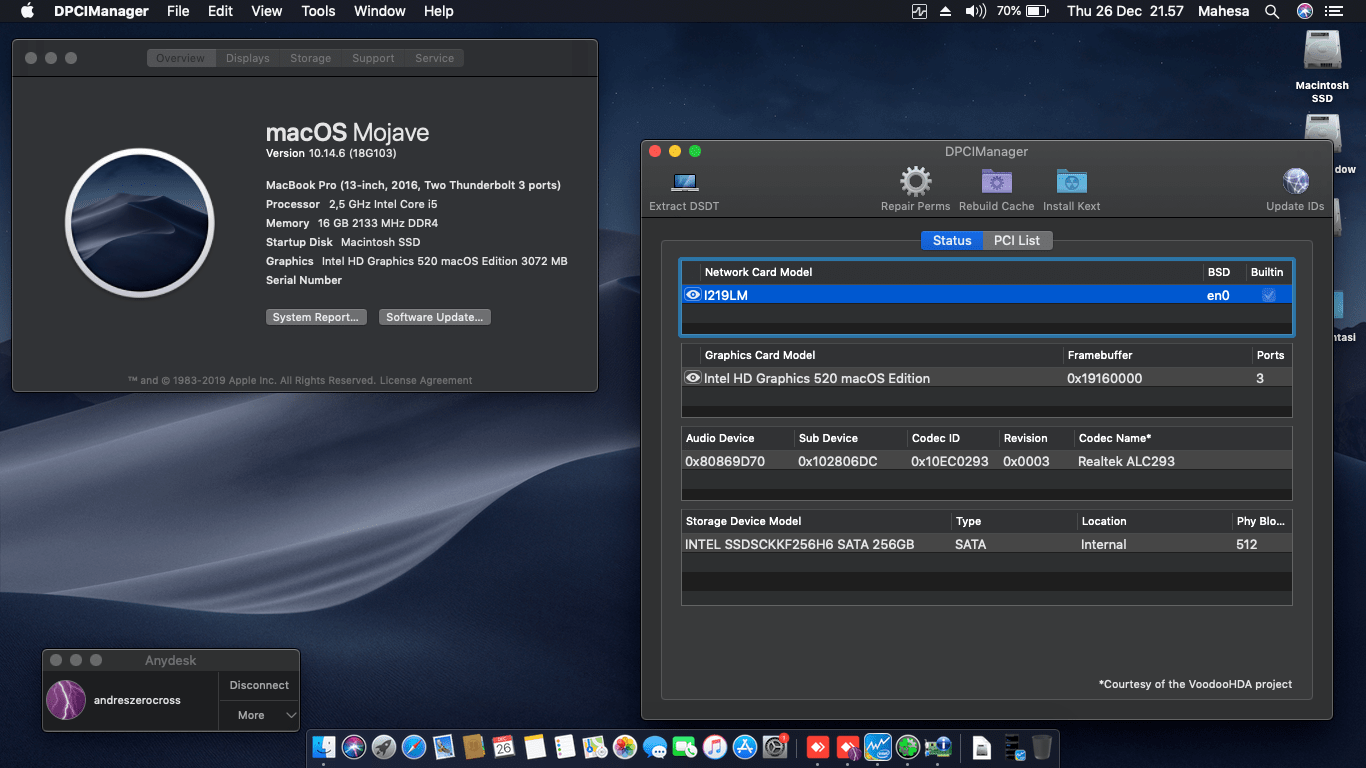Open Contacts from the dock
This screenshot has height=768, width=1366.
coord(474,746)
